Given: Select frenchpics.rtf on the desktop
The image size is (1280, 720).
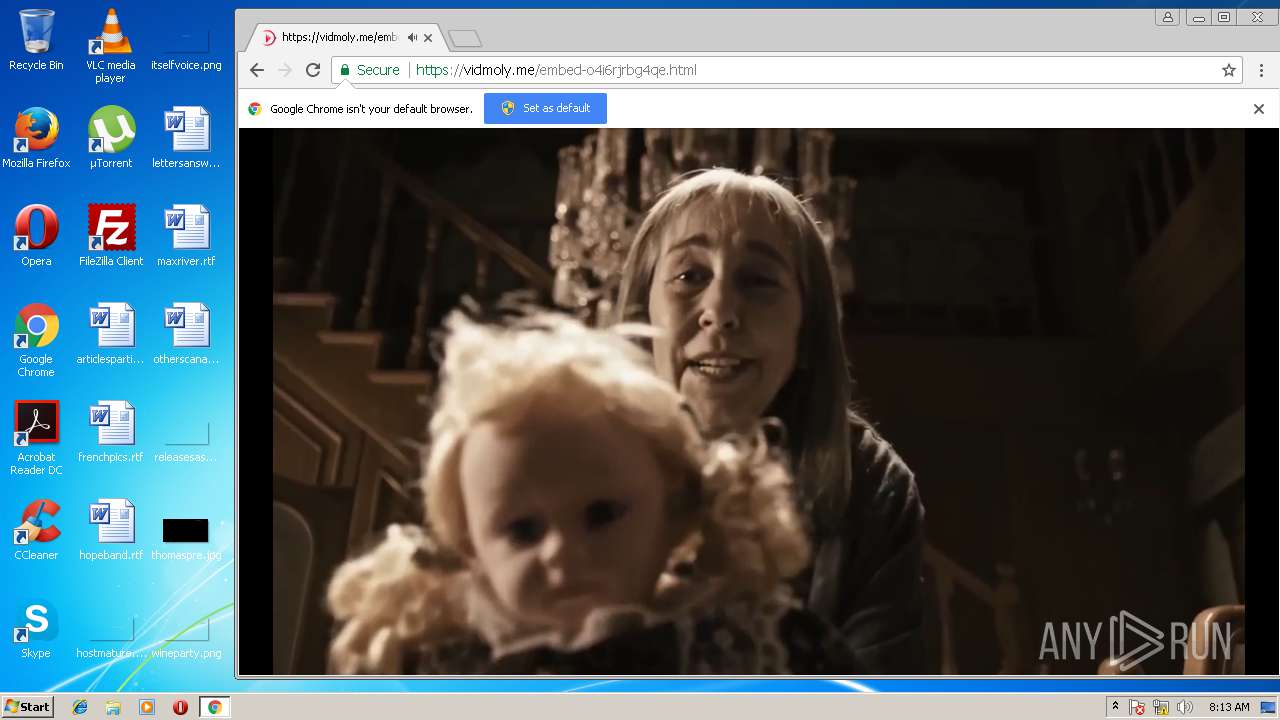Looking at the screenshot, I should tap(110, 432).
